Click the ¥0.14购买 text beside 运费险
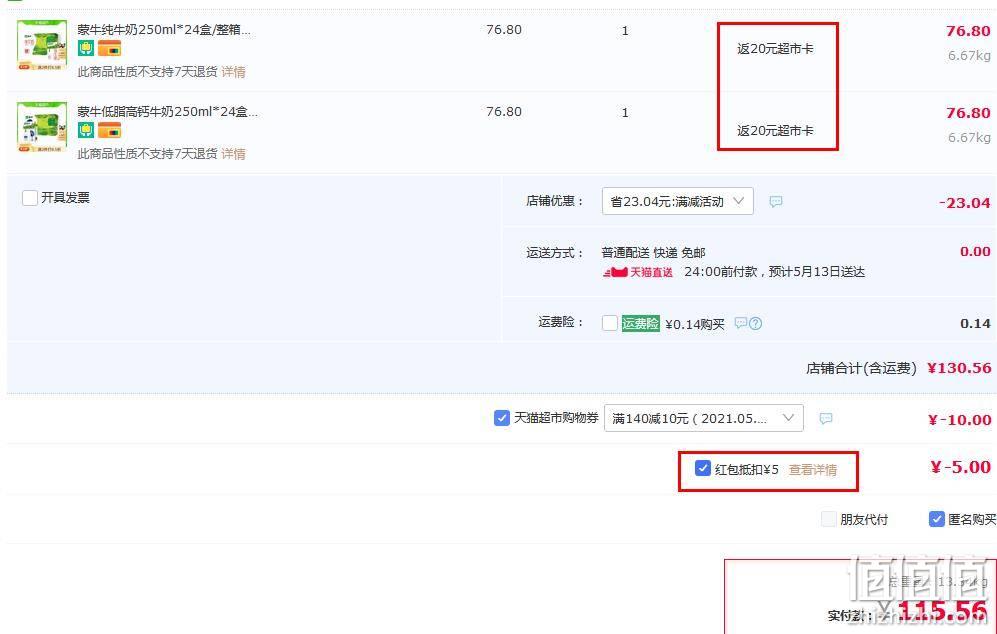997x634 pixels. pyautogui.click(x=695, y=324)
